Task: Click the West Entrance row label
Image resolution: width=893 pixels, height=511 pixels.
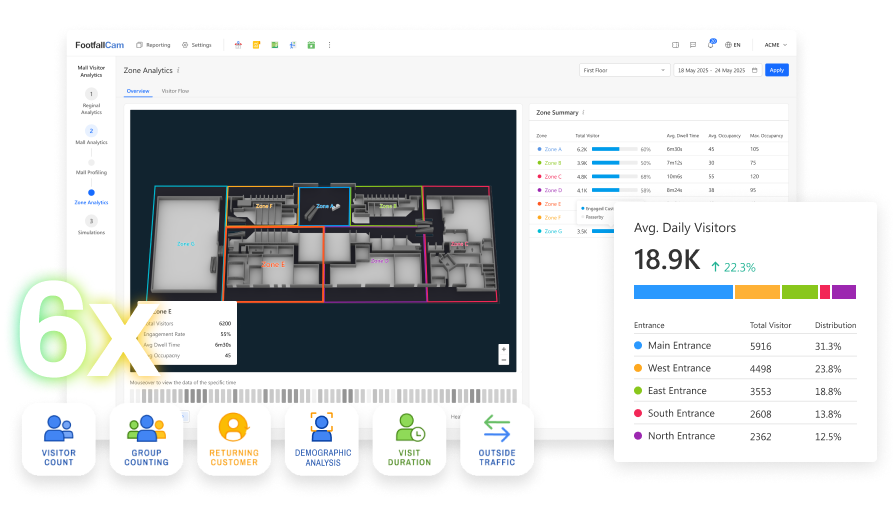Action: pos(679,369)
